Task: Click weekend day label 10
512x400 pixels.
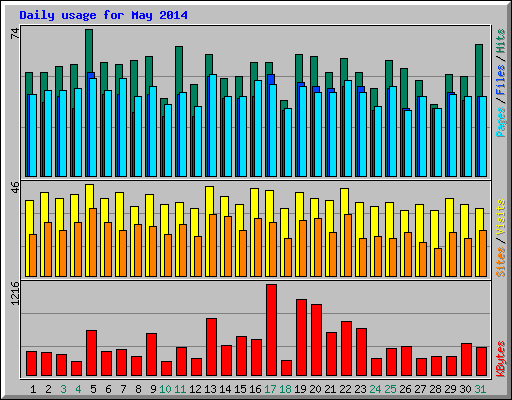Action: pos(165,389)
